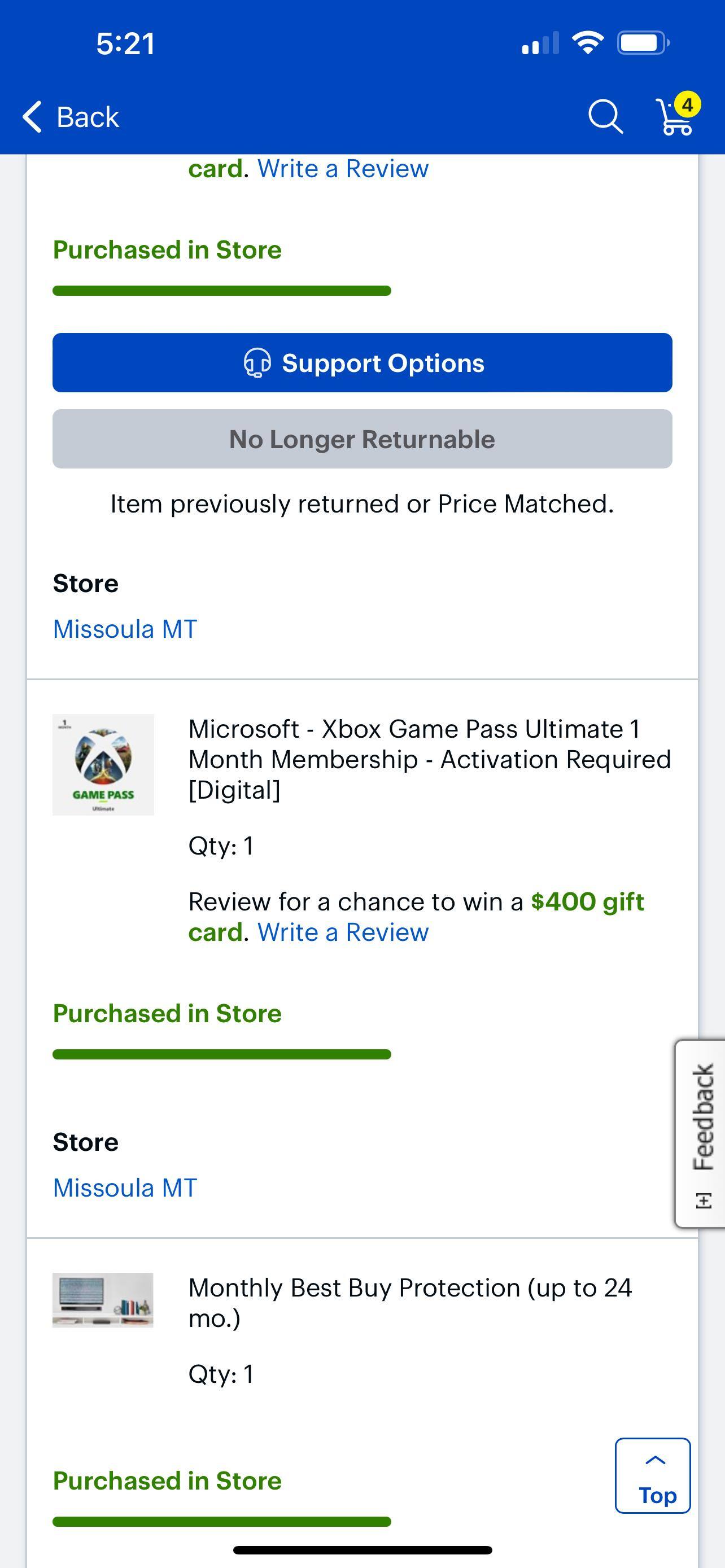Write a Review for Xbox Game Pass
Image resolution: width=725 pixels, height=1568 pixels.
click(x=343, y=932)
